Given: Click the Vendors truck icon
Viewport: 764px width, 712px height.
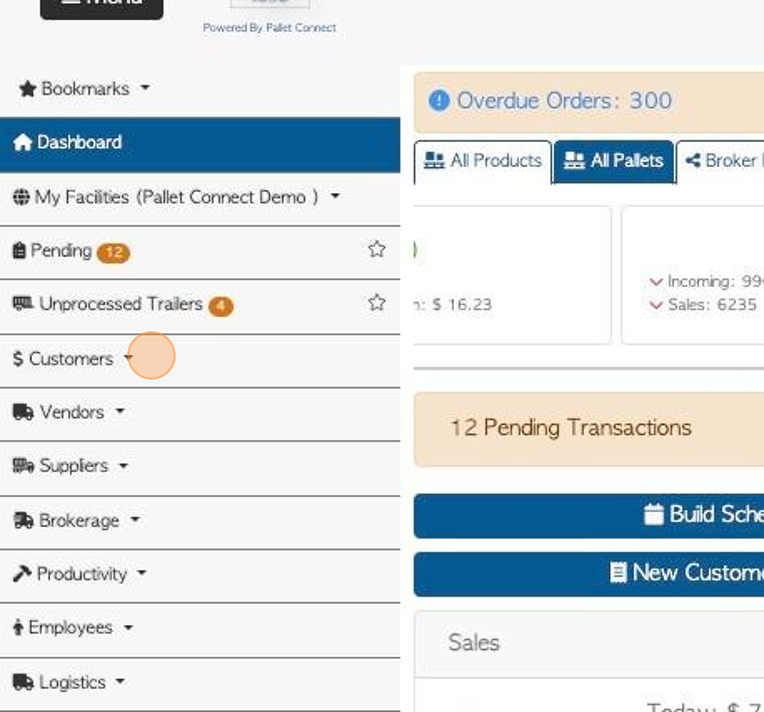Looking at the screenshot, I should point(23,412).
